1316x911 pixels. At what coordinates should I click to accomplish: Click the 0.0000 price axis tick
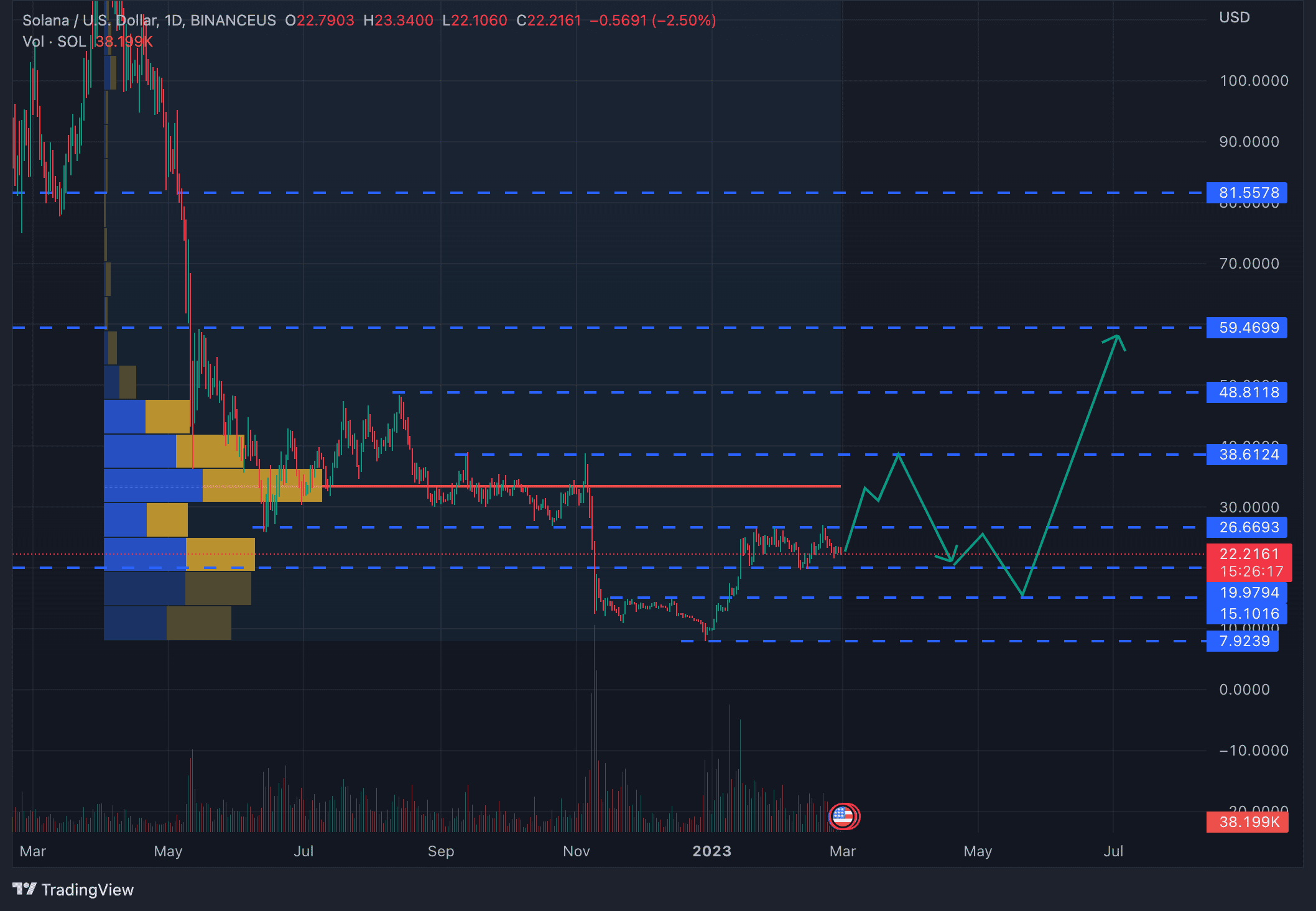coord(1244,690)
